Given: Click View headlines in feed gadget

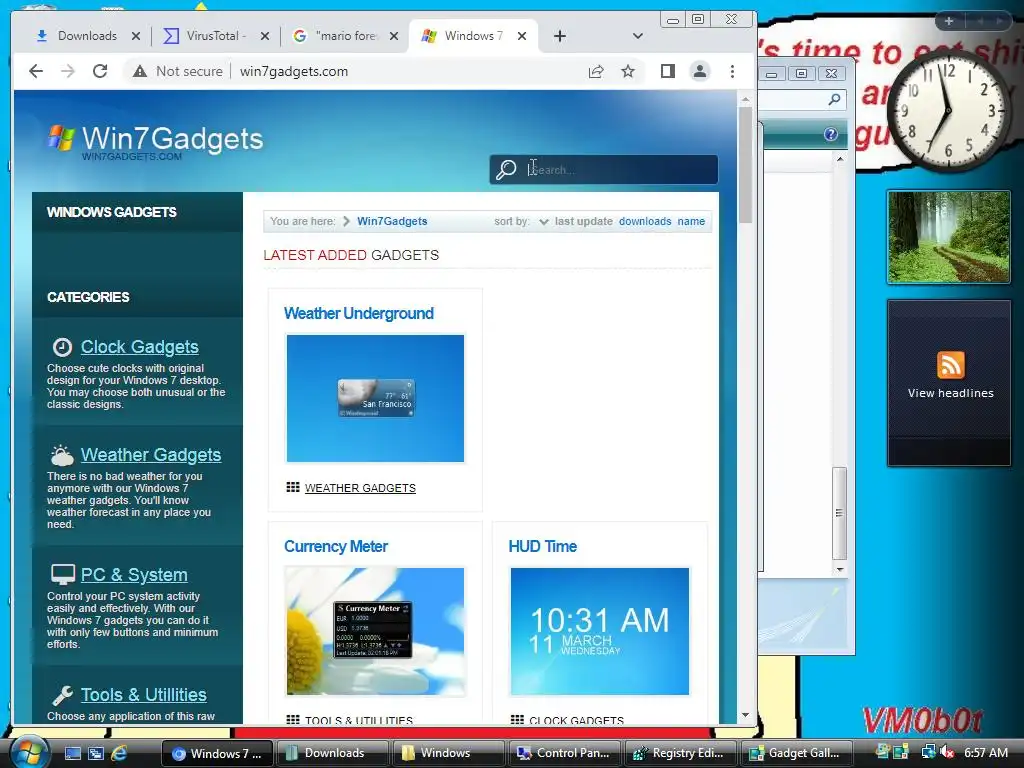Looking at the screenshot, I should coord(950,393).
